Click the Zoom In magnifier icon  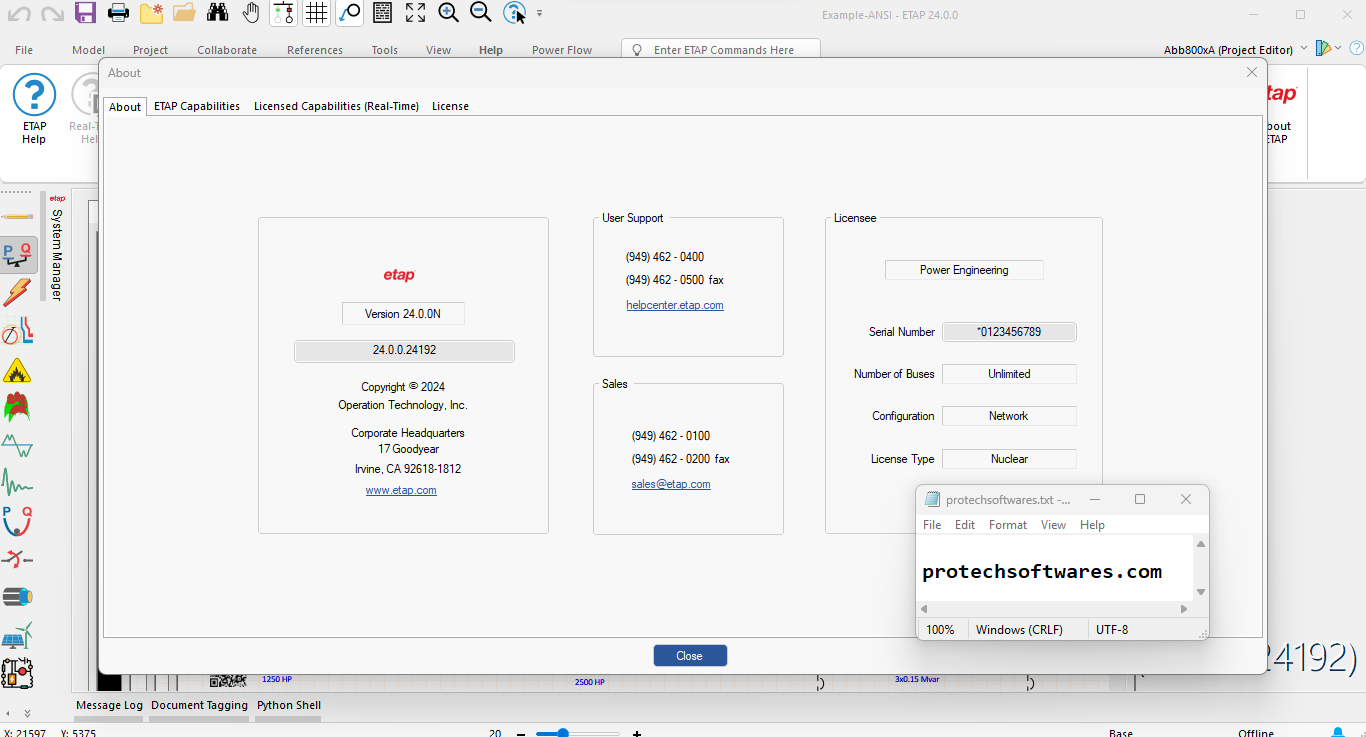tap(448, 13)
